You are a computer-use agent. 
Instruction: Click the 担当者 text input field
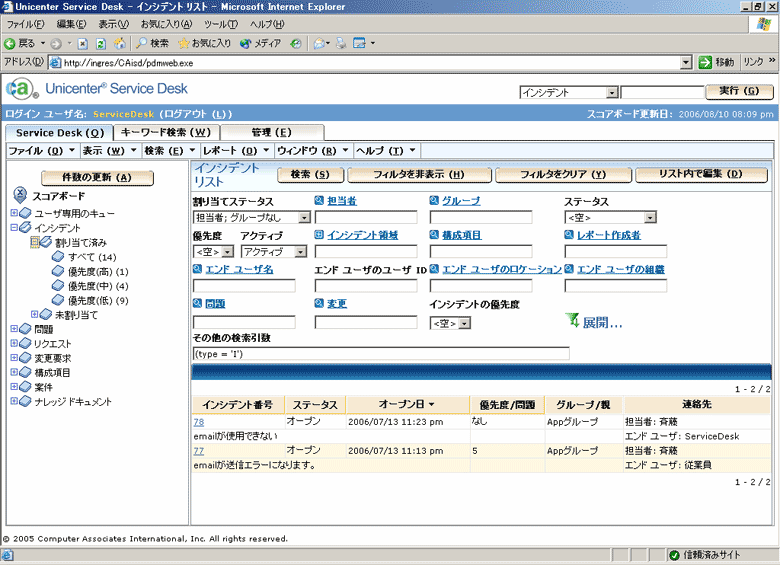pyautogui.click(x=366, y=217)
